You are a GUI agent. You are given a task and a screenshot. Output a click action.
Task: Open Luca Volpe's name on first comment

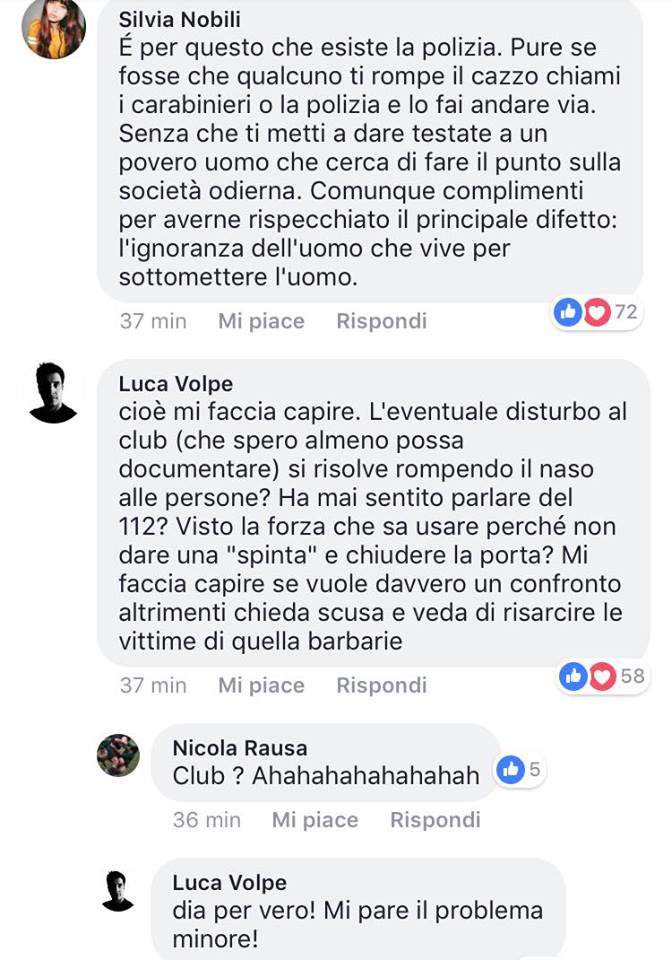point(176,383)
